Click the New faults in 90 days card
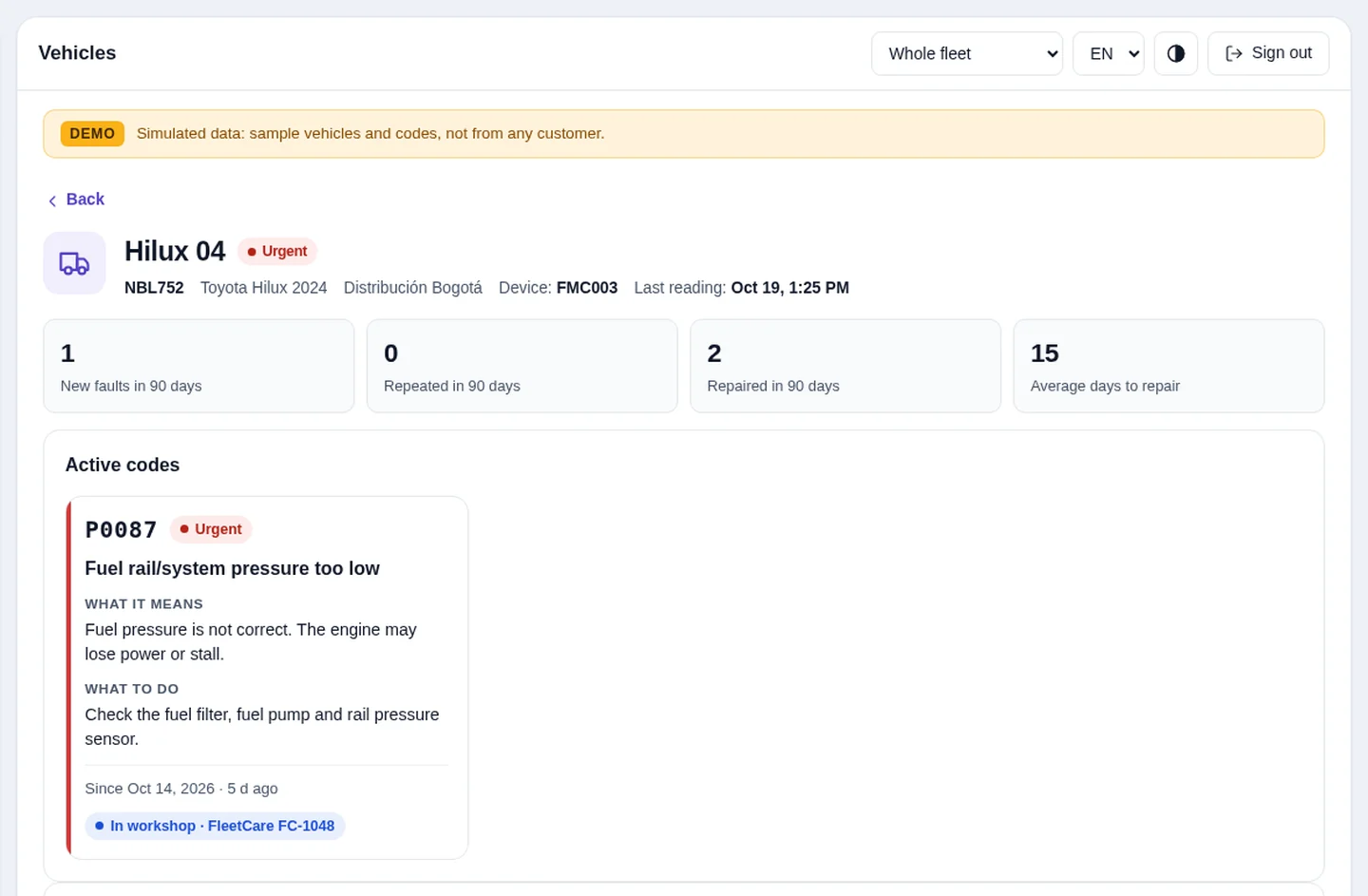Screen dimensions: 1368x896 [x=199, y=366]
